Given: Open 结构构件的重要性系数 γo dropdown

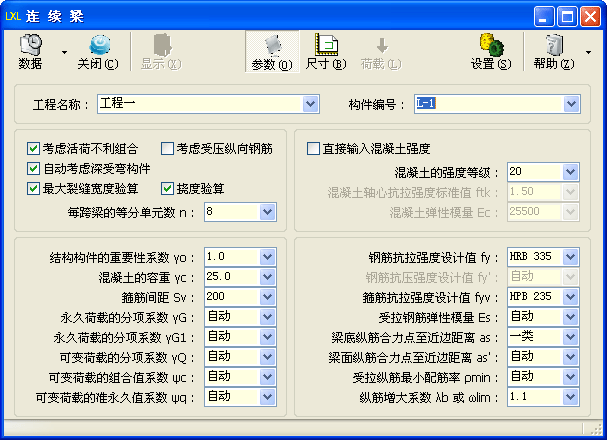Looking at the screenshot, I should pos(267,257).
